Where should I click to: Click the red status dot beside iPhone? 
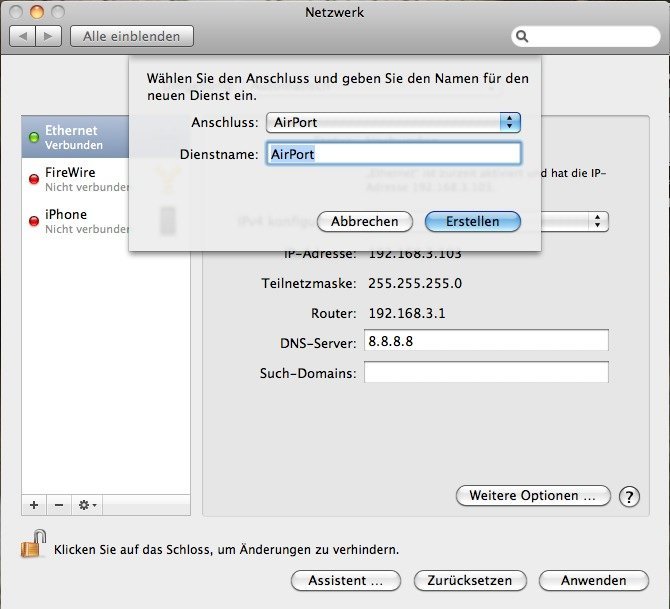[x=34, y=221]
